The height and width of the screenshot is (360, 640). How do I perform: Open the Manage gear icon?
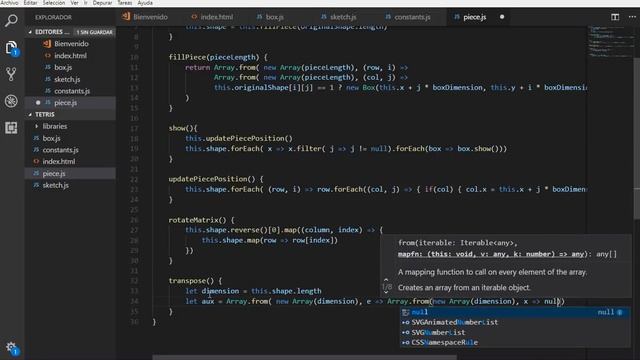(x=11, y=348)
